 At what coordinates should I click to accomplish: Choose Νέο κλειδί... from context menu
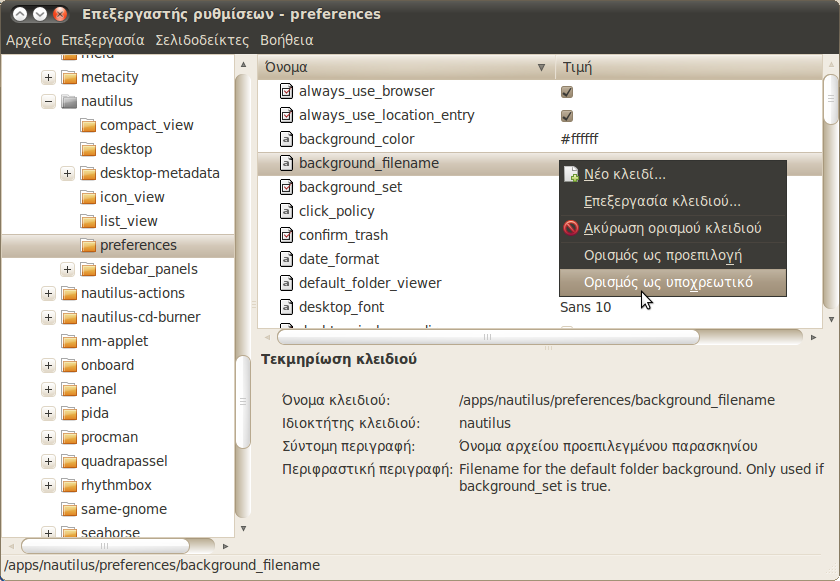pos(673,175)
